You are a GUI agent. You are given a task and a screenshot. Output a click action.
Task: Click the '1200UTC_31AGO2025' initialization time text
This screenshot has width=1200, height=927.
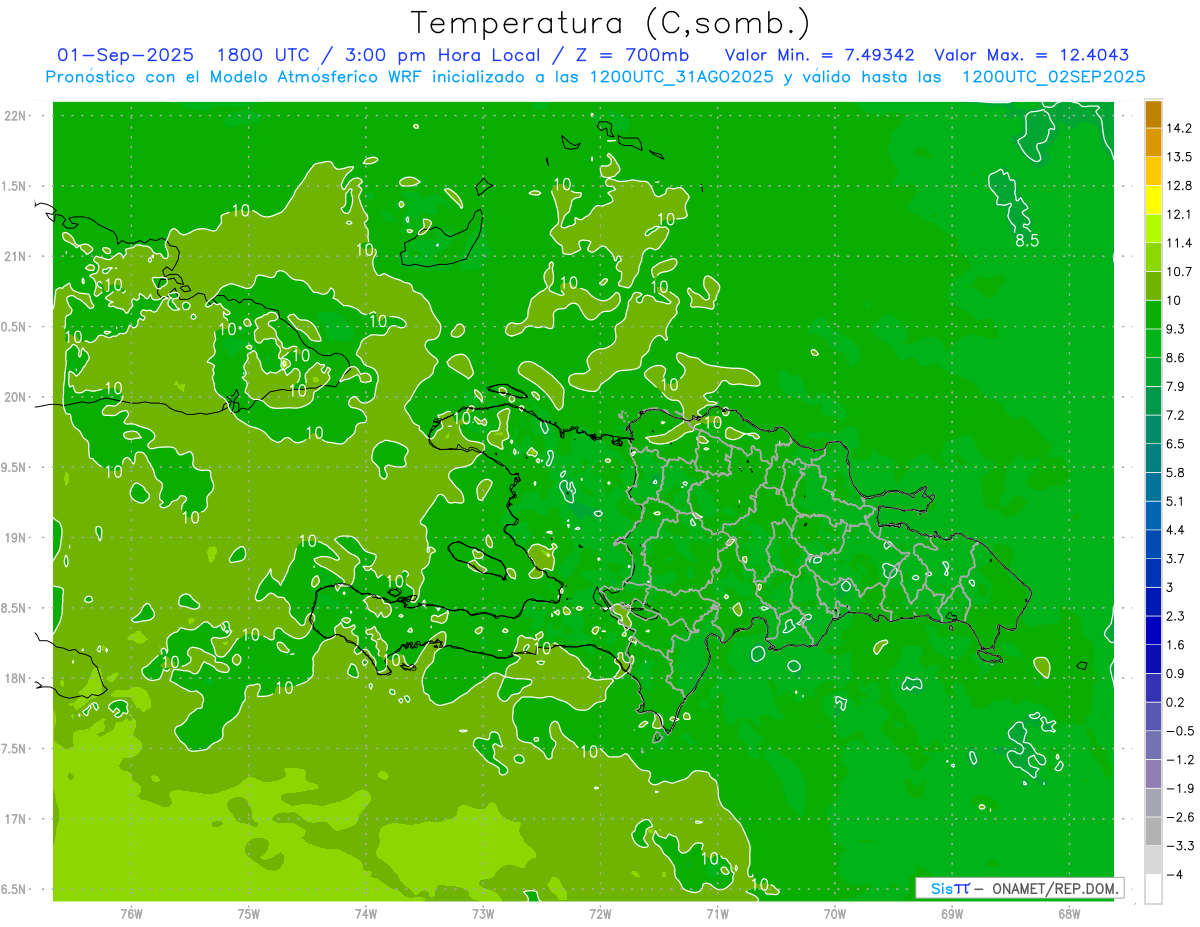(683, 77)
